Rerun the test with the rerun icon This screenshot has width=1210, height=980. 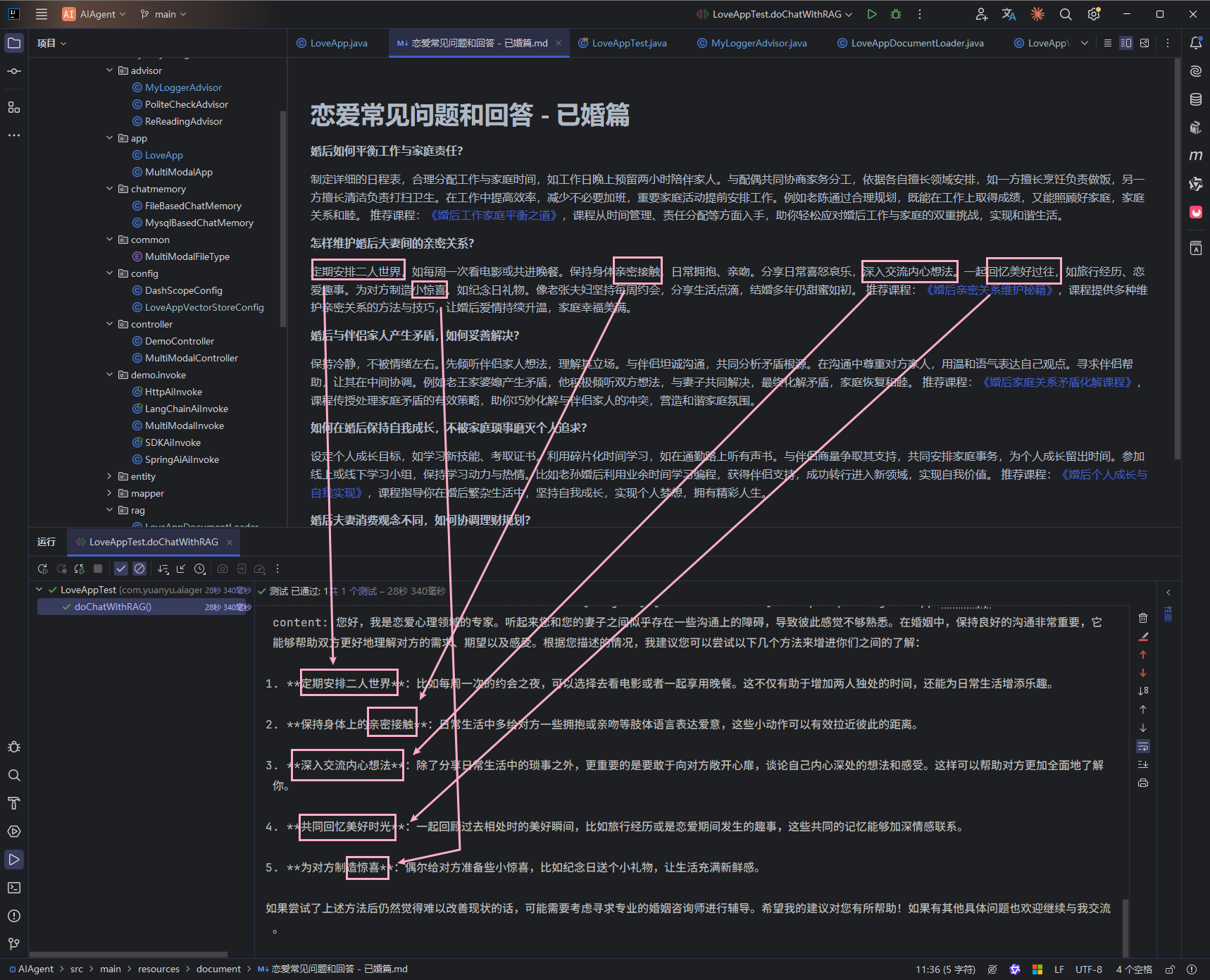click(43, 569)
